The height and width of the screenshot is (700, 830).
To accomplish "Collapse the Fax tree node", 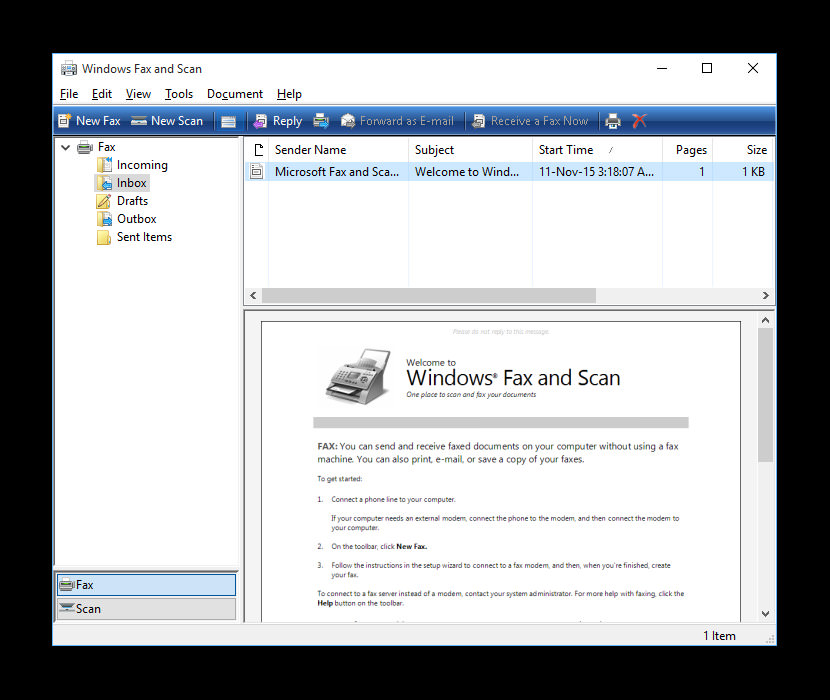I will pos(65,146).
